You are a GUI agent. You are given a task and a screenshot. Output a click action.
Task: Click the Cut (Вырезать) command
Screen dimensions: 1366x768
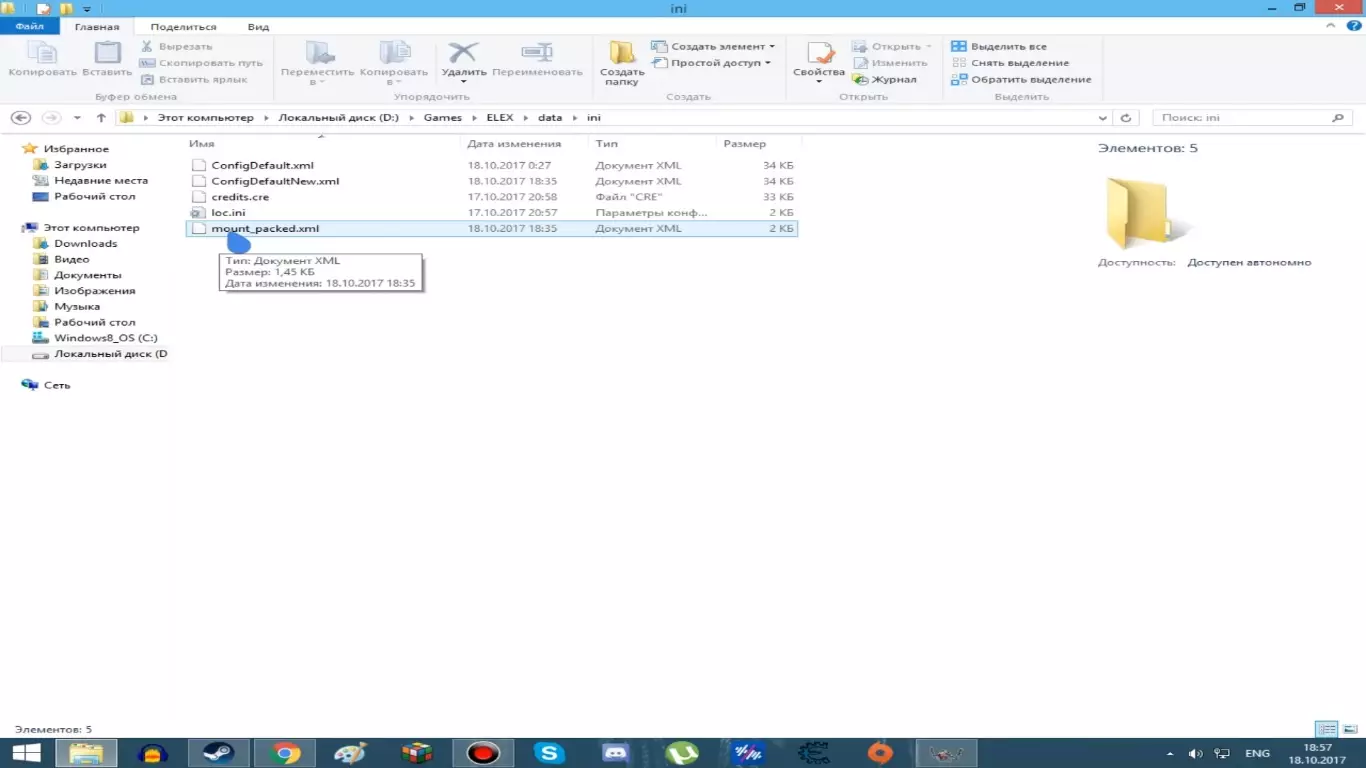pos(177,46)
